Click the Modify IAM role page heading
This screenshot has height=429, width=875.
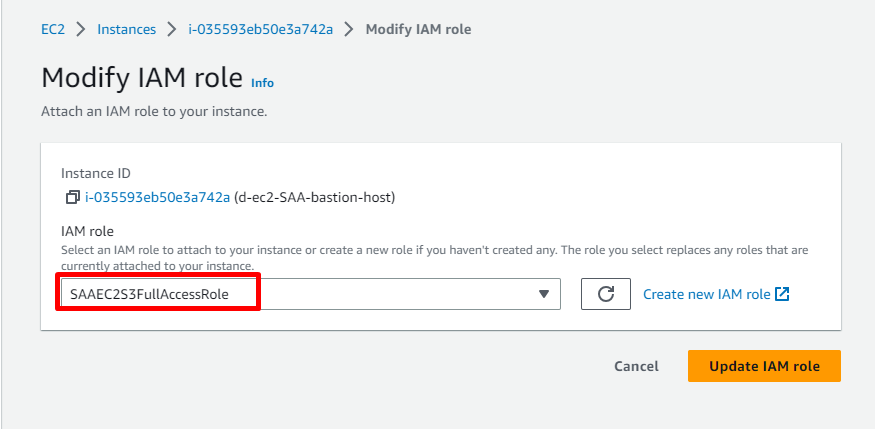click(141, 78)
